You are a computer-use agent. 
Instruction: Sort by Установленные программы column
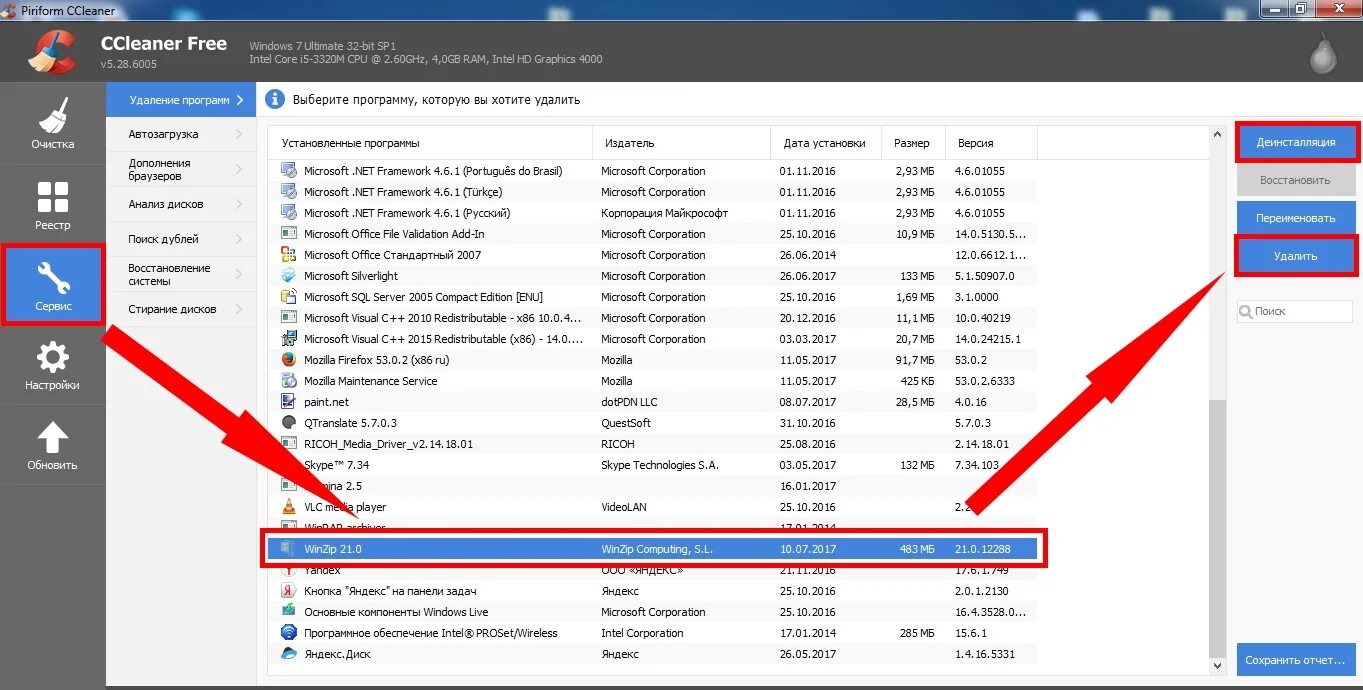(x=431, y=143)
